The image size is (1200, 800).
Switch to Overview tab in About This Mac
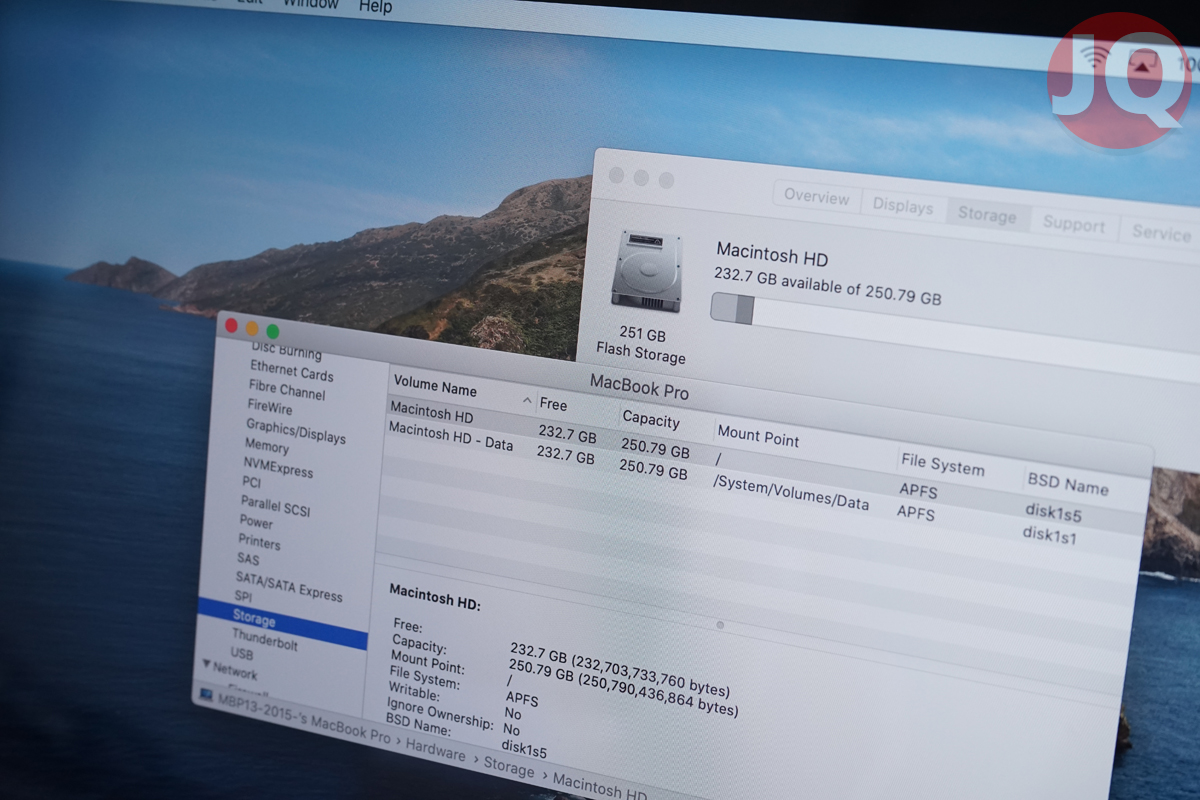816,196
